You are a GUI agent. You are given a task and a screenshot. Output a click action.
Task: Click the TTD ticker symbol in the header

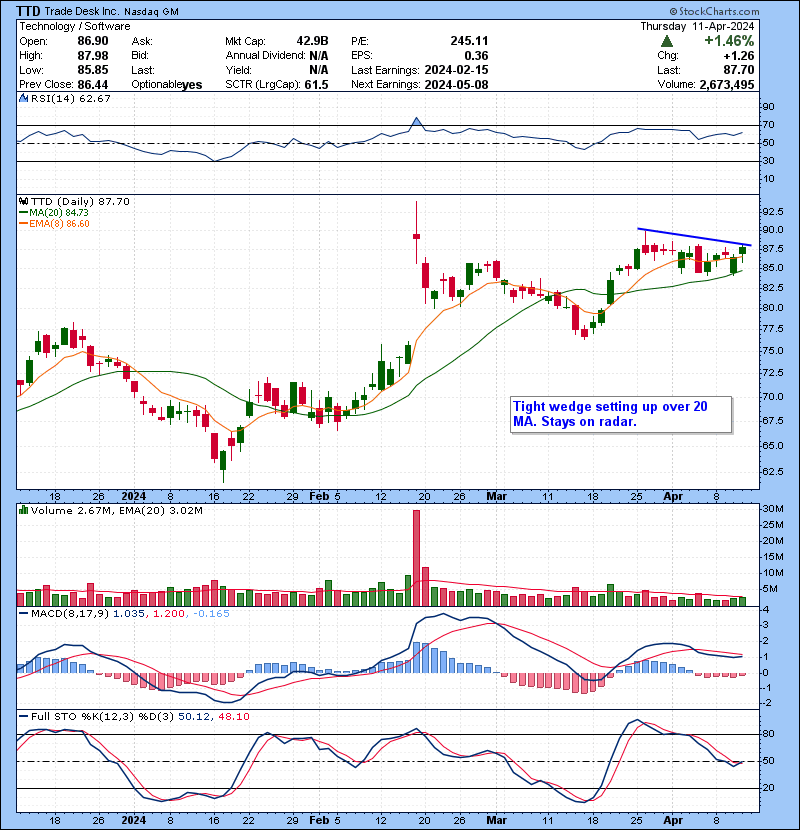pyautogui.click(x=28, y=11)
